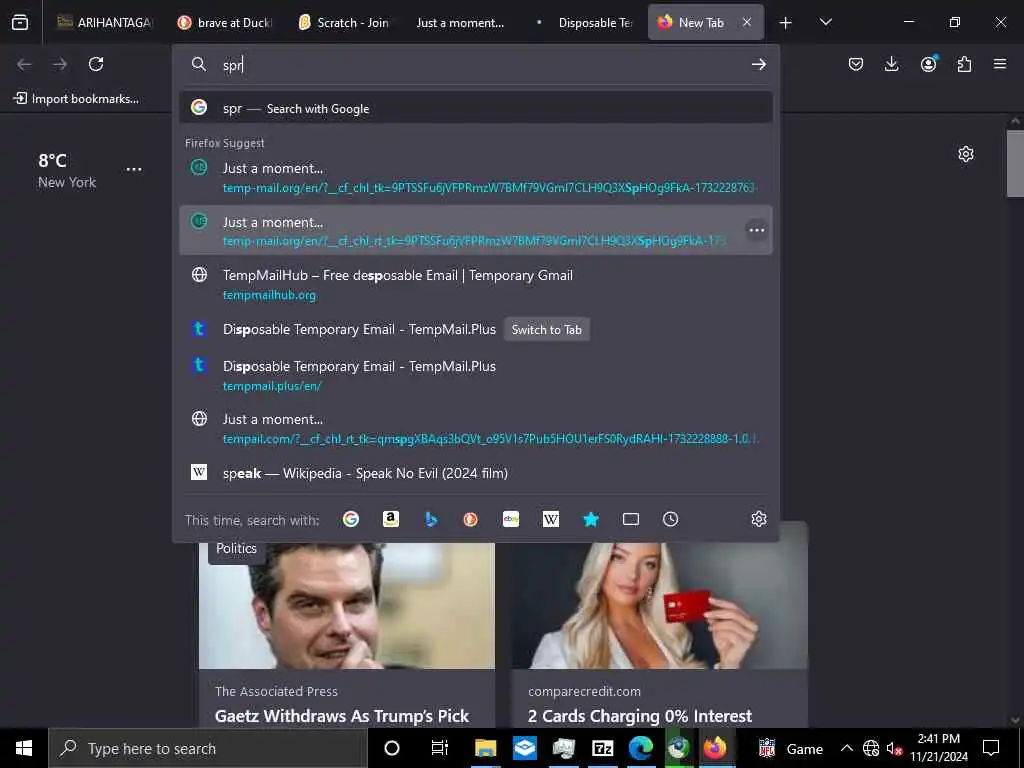The image size is (1024, 768).
Task: Open TempMailHub free disposable email suggestion
Action: tap(475, 285)
